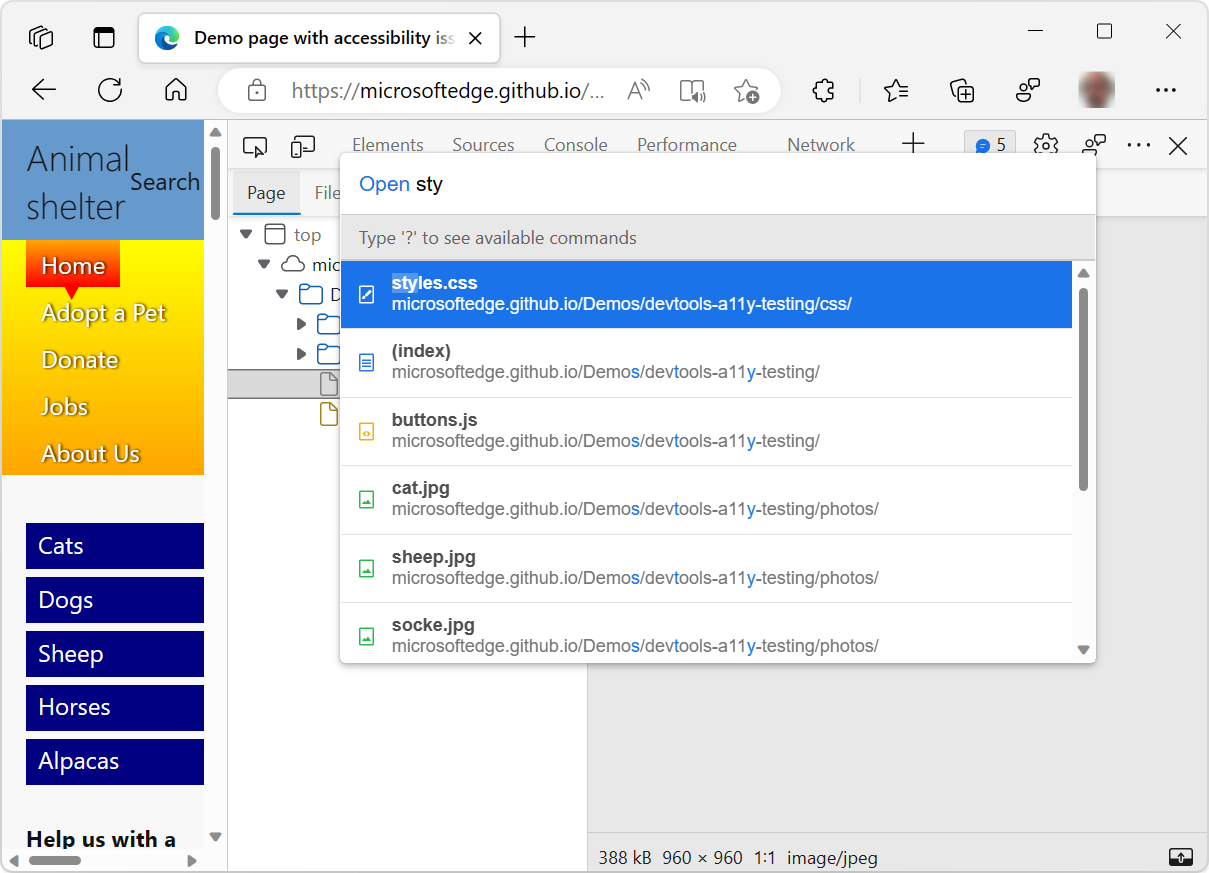This screenshot has width=1209, height=873.
Task: Open sheep.jpg file result
Action: click(706, 568)
